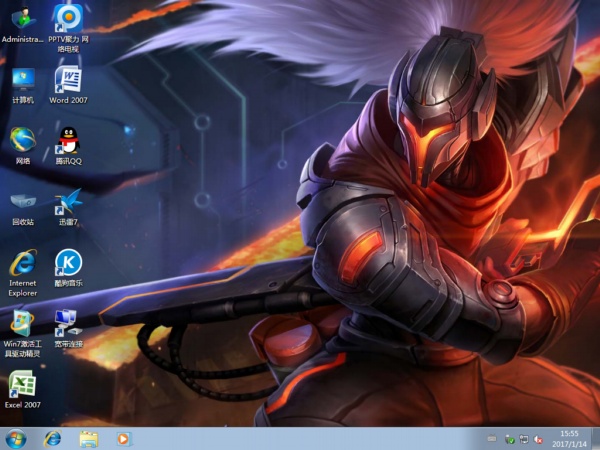Click the Show Desktop strip beside the clock
This screenshot has height=450, width=600.
coord(595,439)
